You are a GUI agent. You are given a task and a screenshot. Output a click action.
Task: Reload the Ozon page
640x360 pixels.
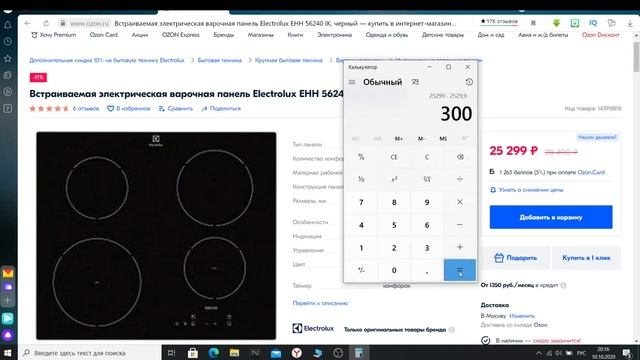click(x=46, y=23)
